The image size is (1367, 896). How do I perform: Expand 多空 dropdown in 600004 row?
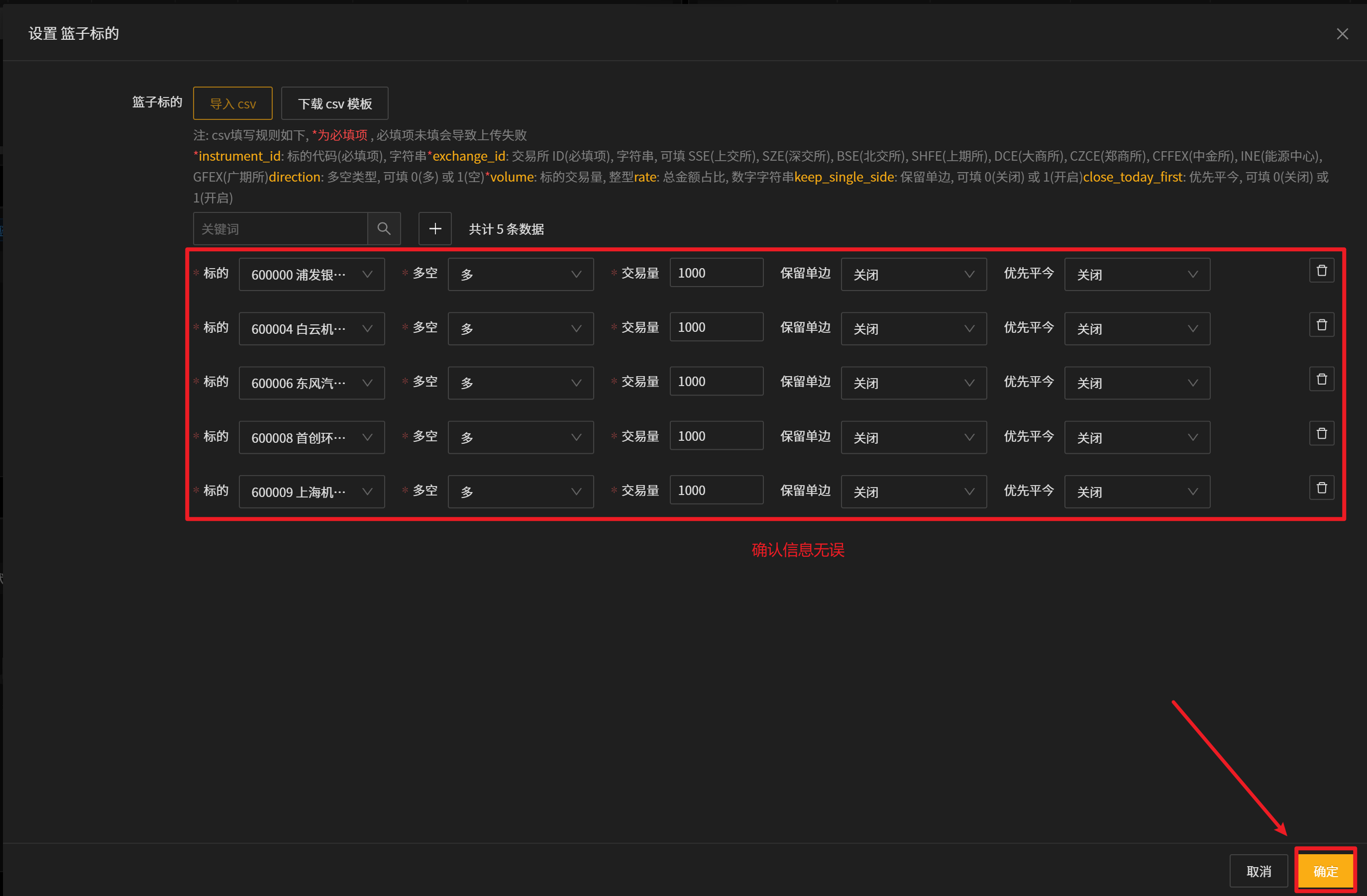coord(521,328)
